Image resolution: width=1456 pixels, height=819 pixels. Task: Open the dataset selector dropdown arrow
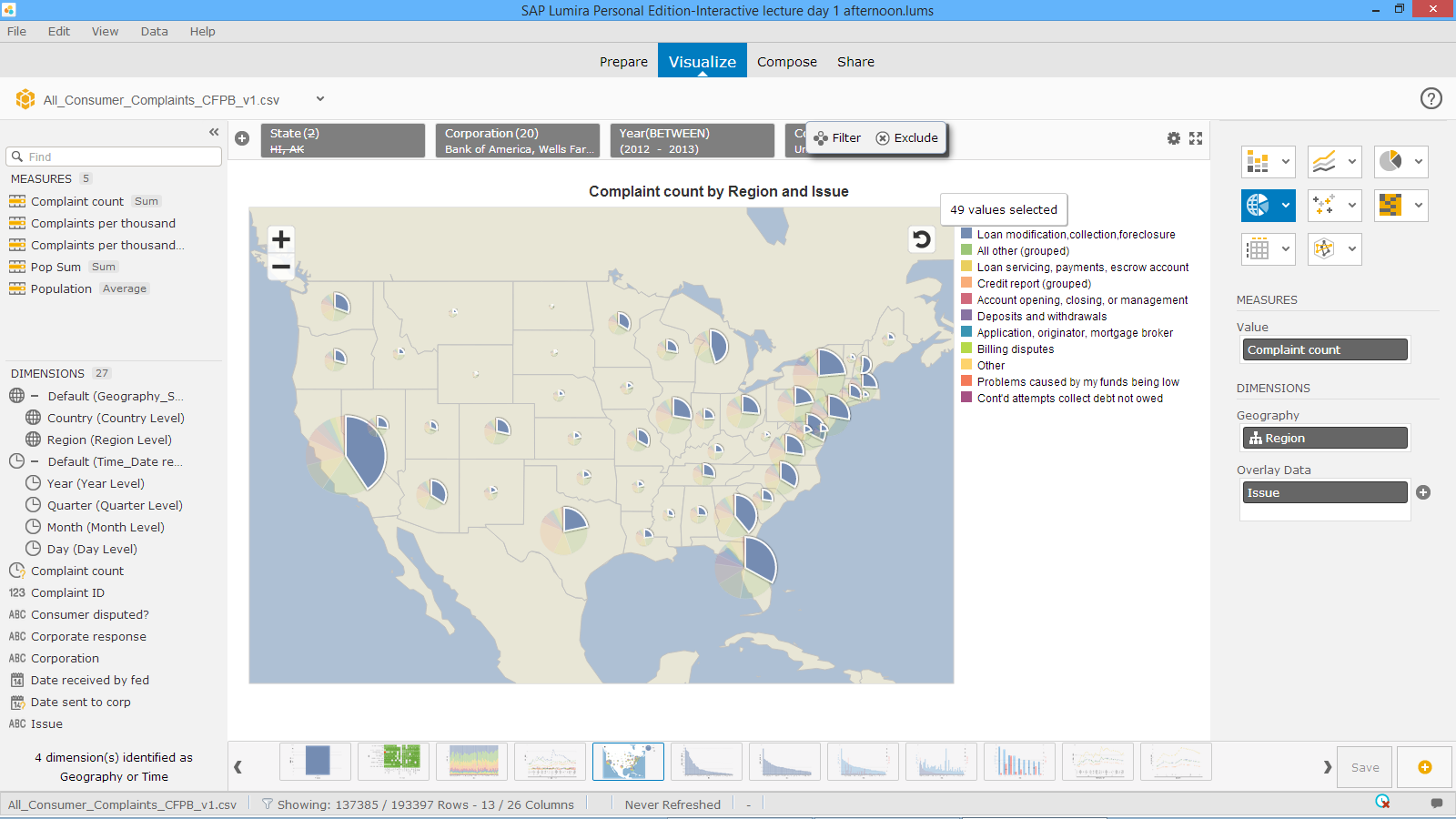coord(320,99)
